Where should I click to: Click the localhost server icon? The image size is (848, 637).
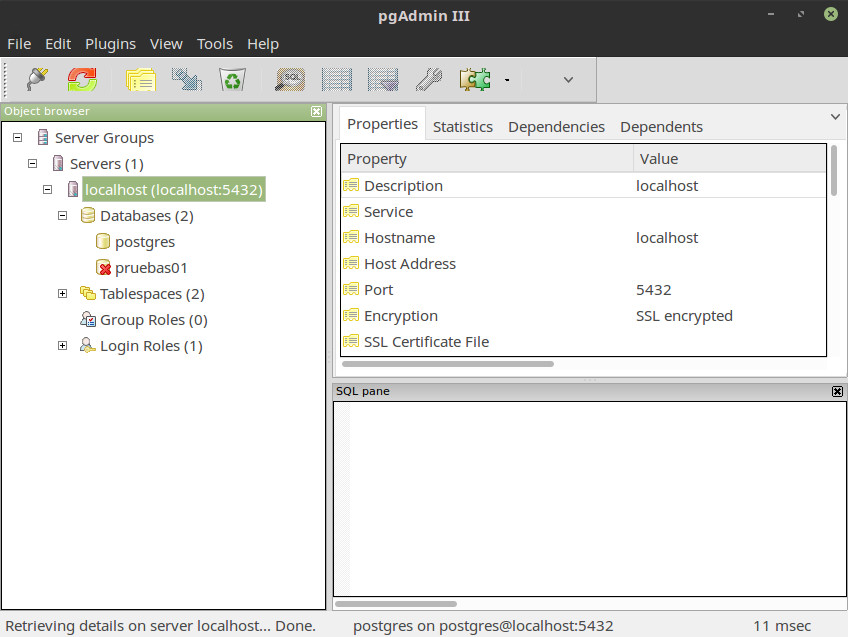[x=73, y=189]
